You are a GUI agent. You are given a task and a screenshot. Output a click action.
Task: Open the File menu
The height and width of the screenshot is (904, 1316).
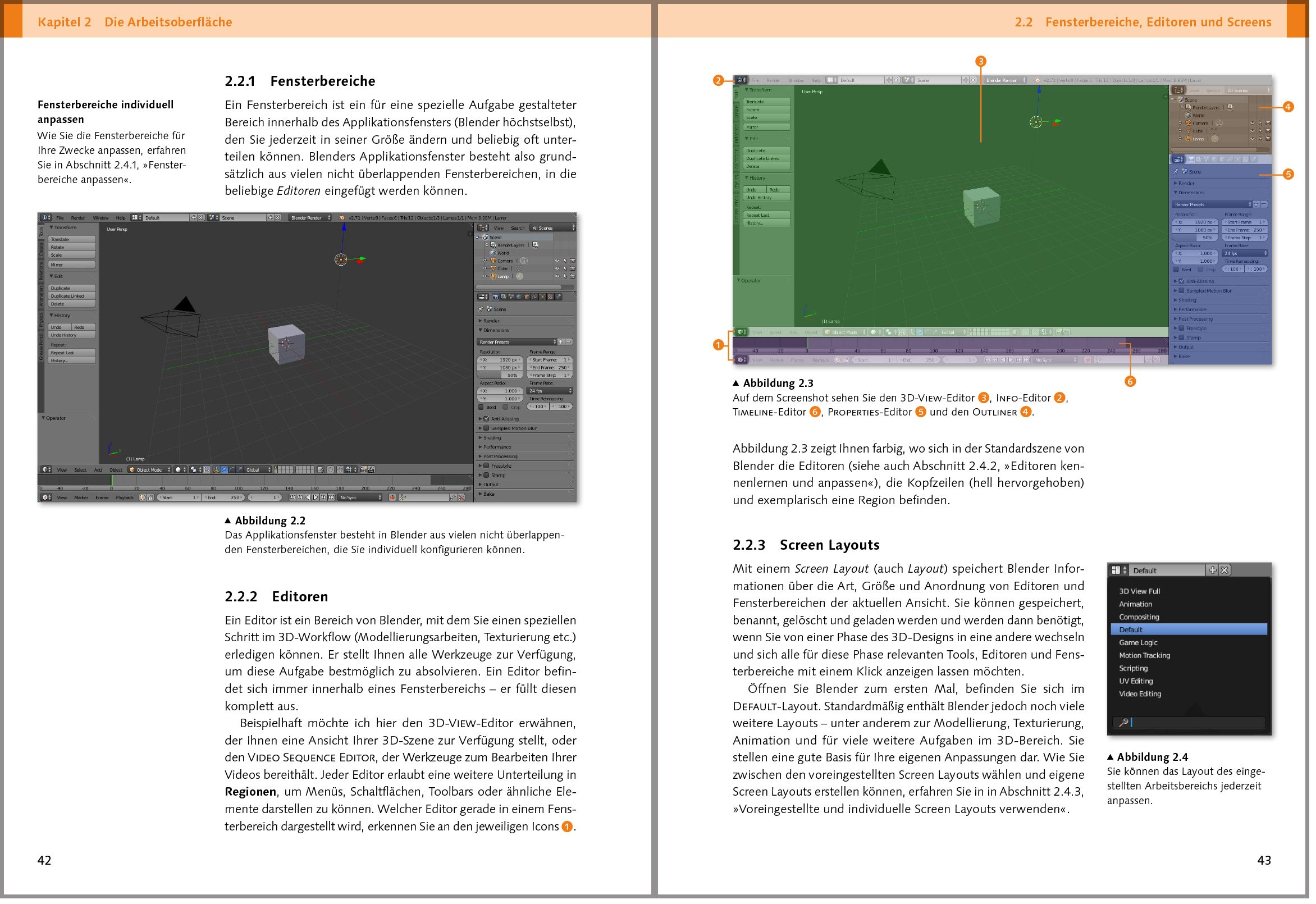(60, 218)
